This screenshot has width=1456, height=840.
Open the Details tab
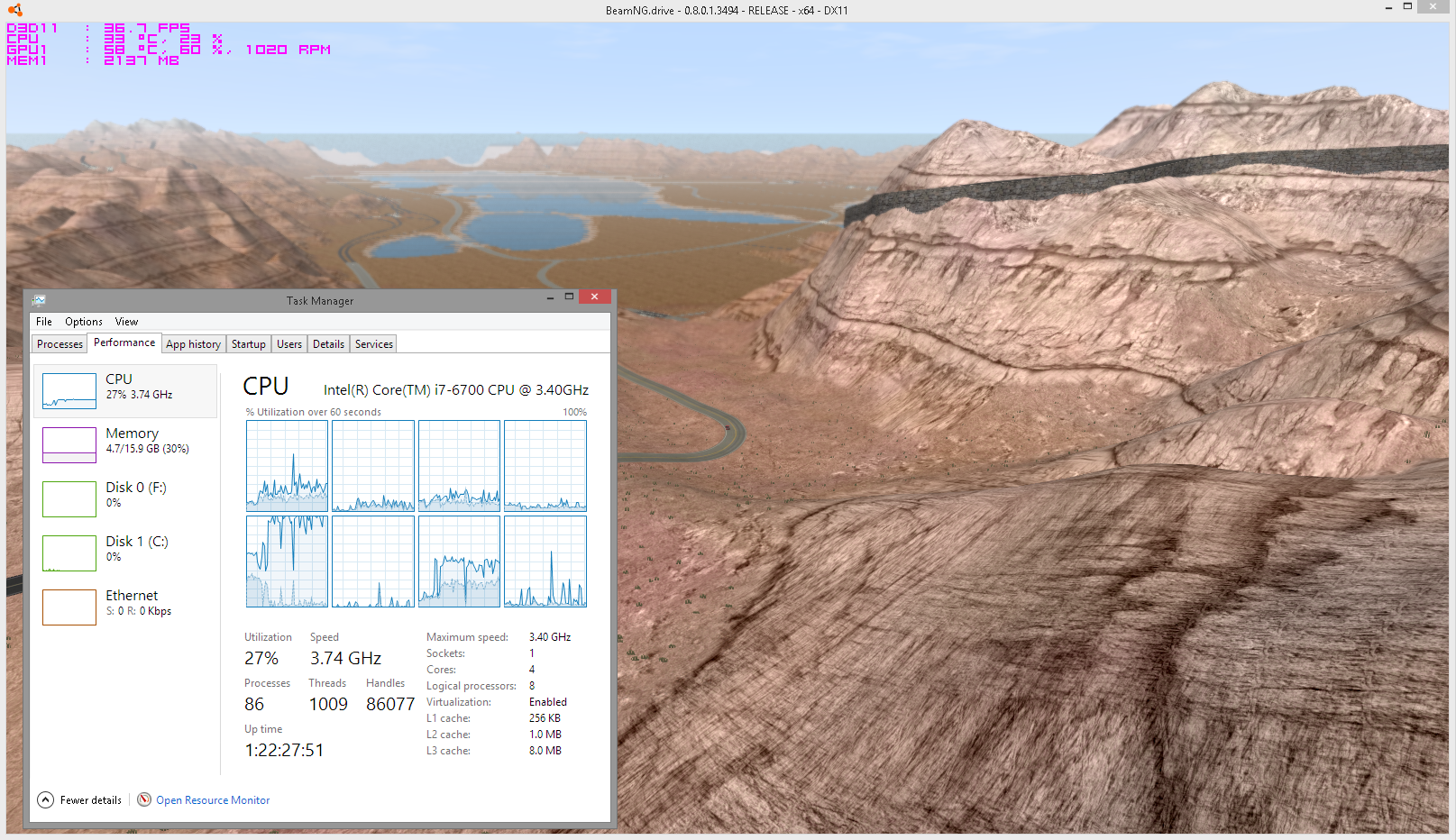[328, 344]
